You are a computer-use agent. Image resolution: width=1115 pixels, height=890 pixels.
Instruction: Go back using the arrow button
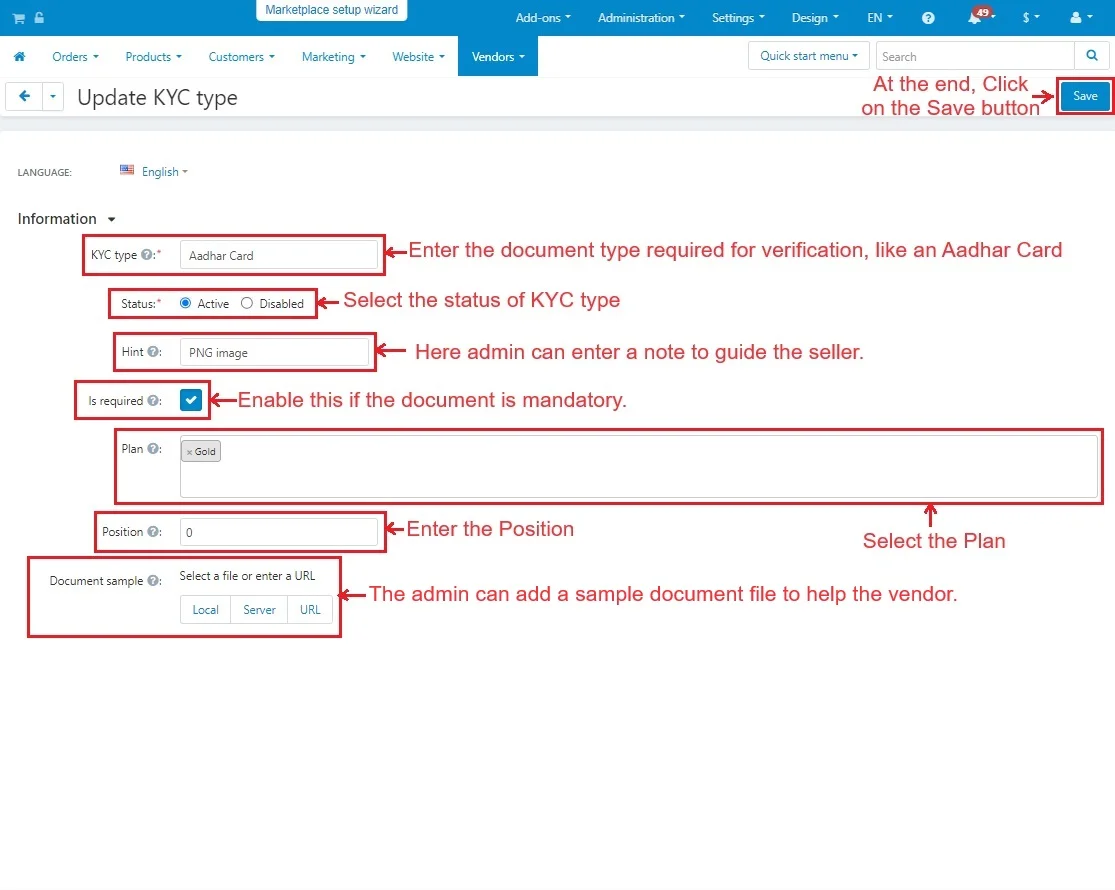click(24, 96)
